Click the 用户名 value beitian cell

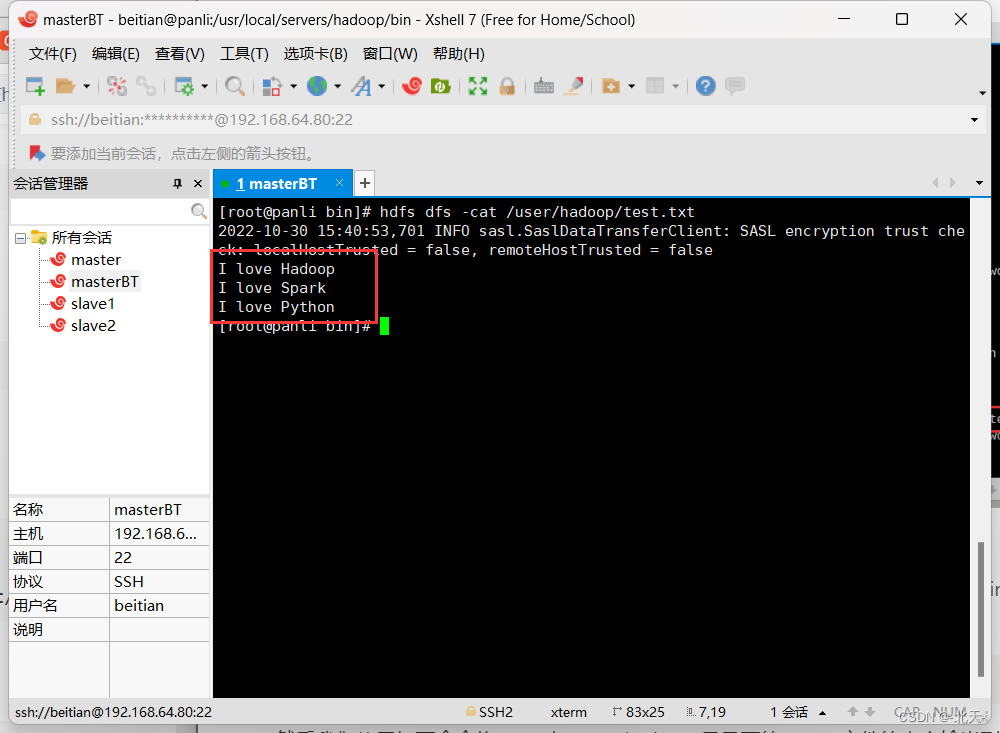(159, 605)
